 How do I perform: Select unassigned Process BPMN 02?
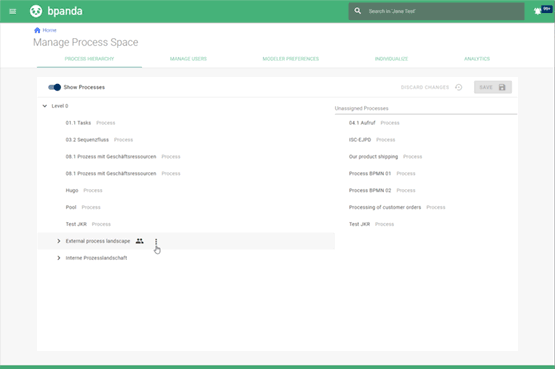(x=426, y=190)
